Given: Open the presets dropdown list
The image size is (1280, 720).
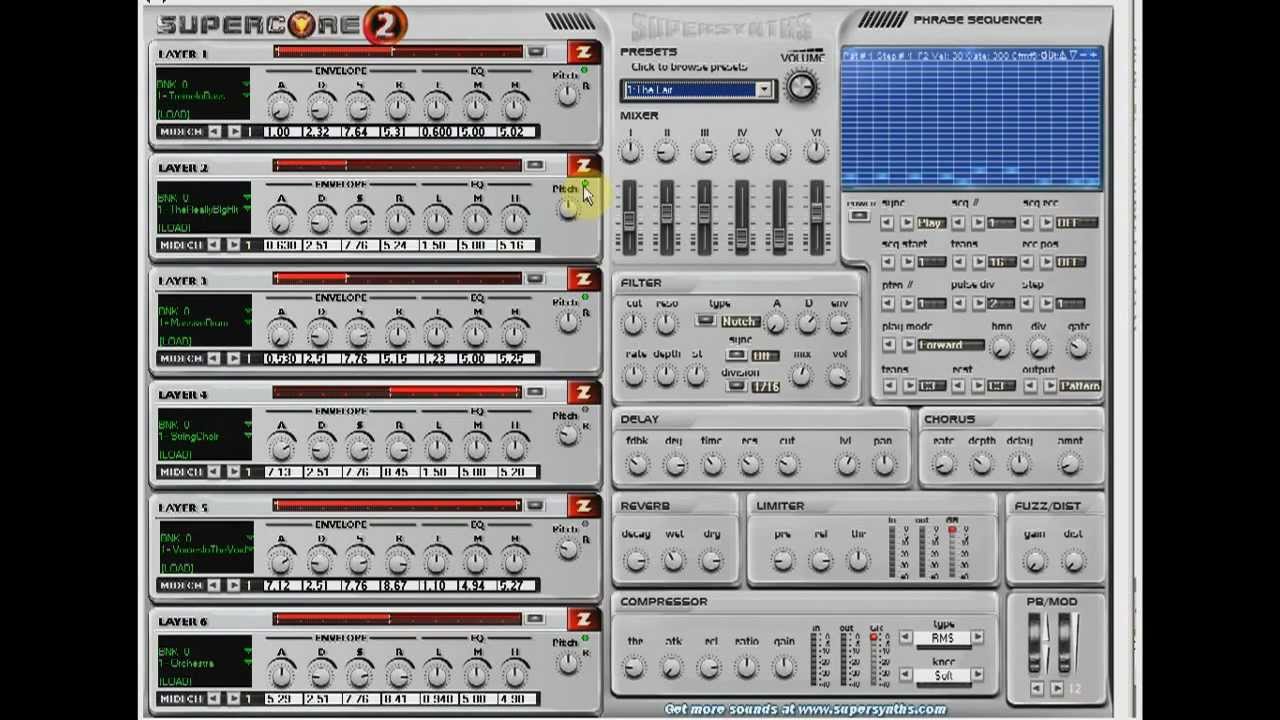Looking at the screenshot, I should (x=764, y=90).
